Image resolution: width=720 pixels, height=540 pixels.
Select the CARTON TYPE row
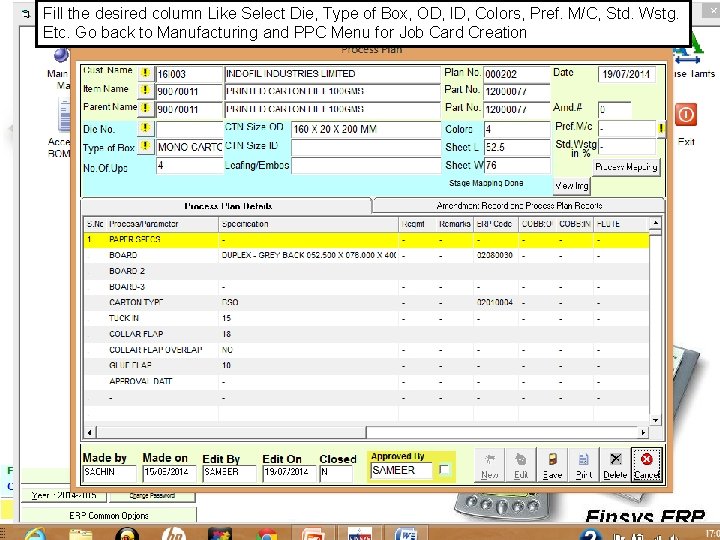(x=366, y=303)
